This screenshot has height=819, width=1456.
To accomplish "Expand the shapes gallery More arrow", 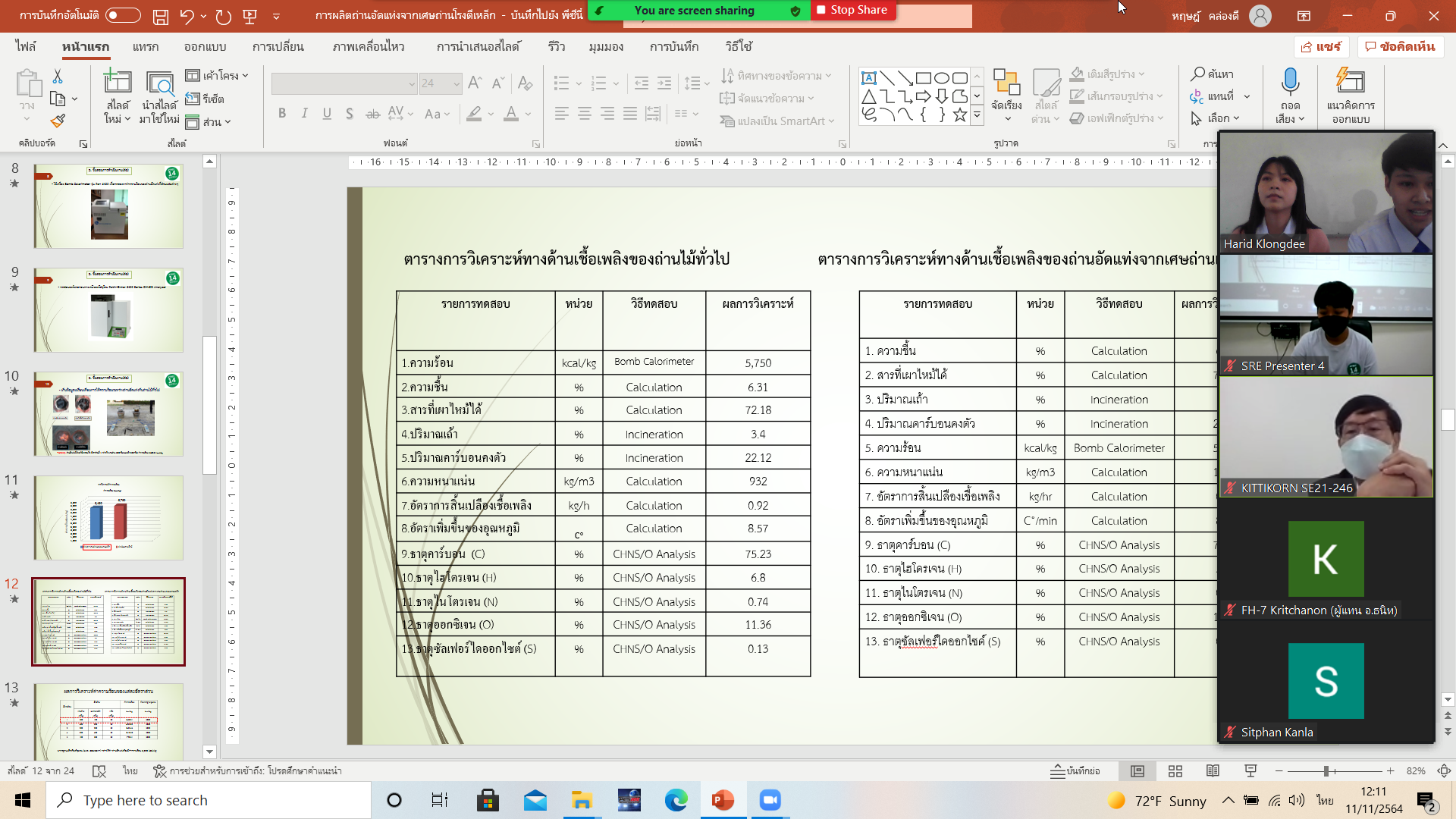I will [977, 115].
